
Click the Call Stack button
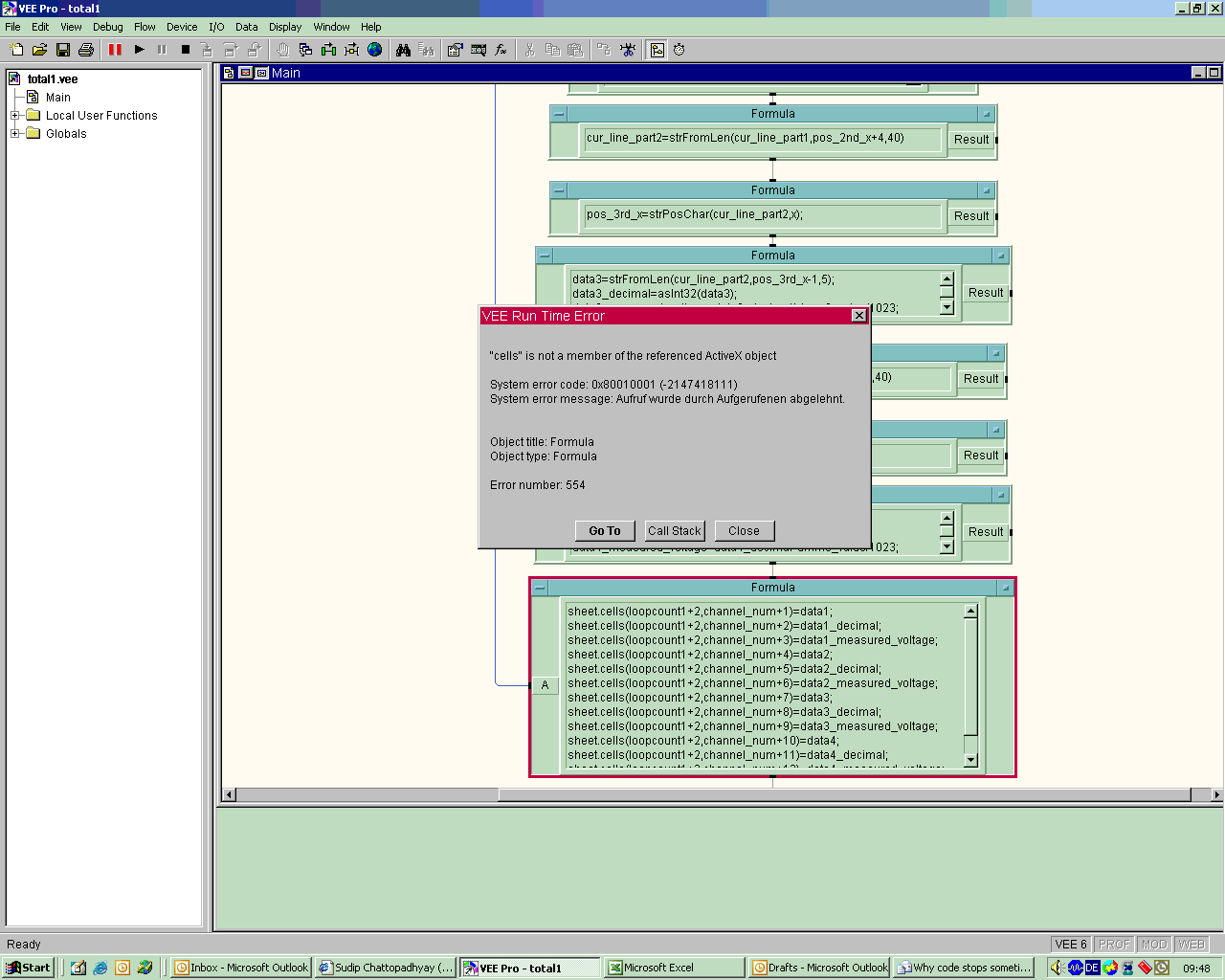pos(675,531)
